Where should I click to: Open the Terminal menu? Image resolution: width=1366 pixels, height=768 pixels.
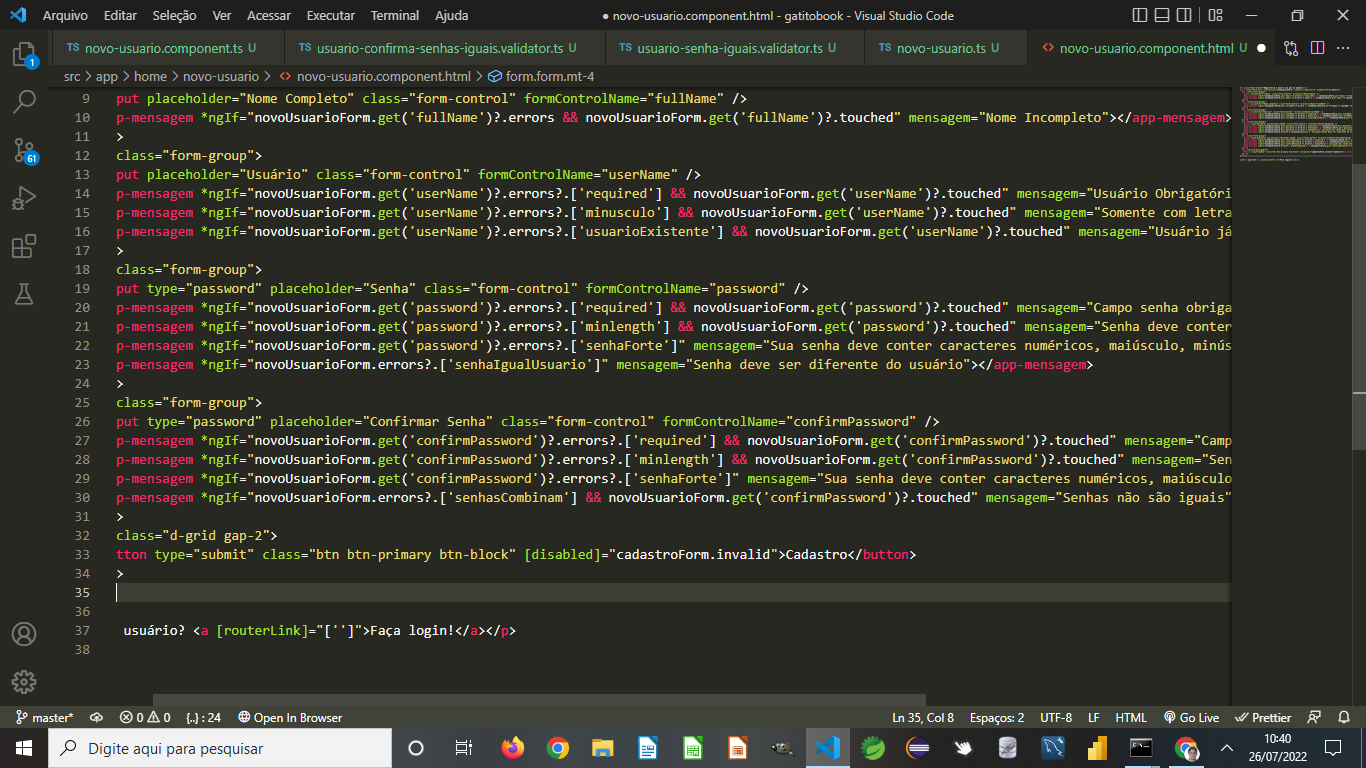(x=395, y=15)
